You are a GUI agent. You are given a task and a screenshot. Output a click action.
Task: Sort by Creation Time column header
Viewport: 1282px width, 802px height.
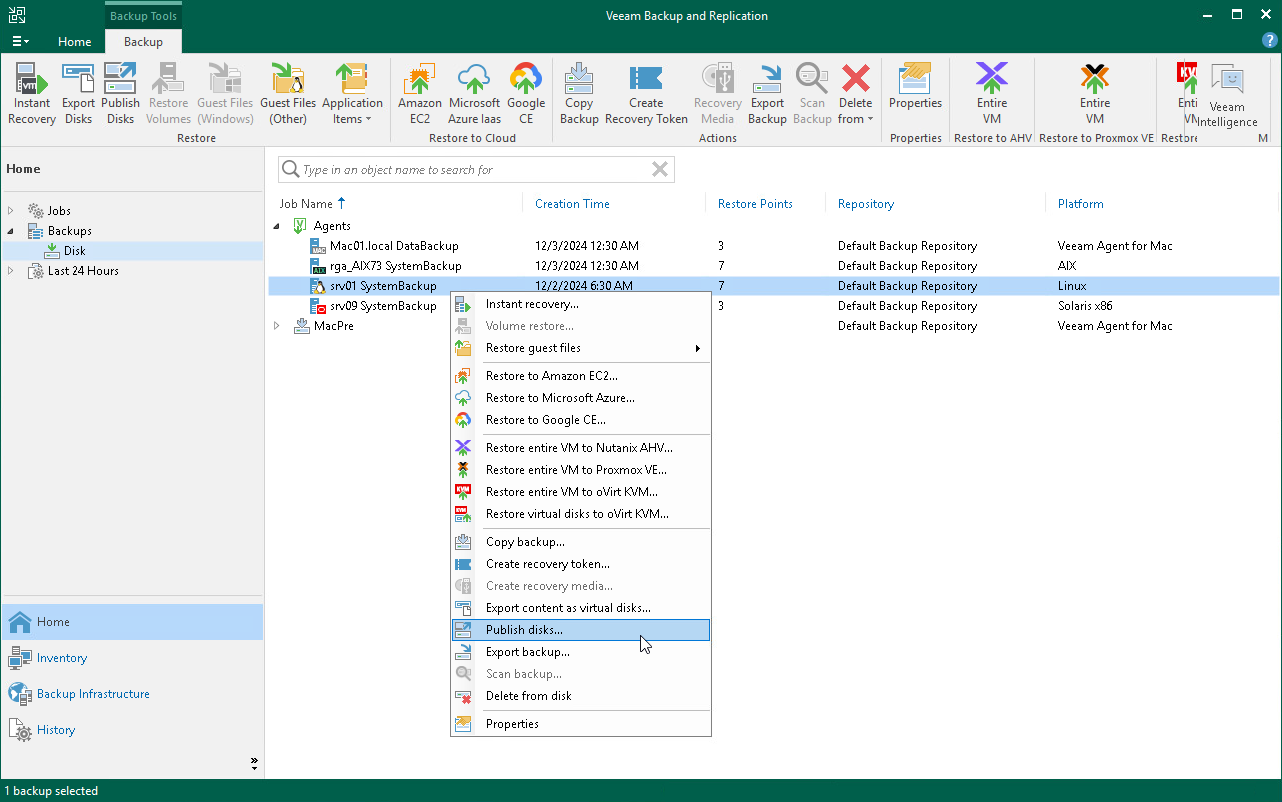(572, 204)
